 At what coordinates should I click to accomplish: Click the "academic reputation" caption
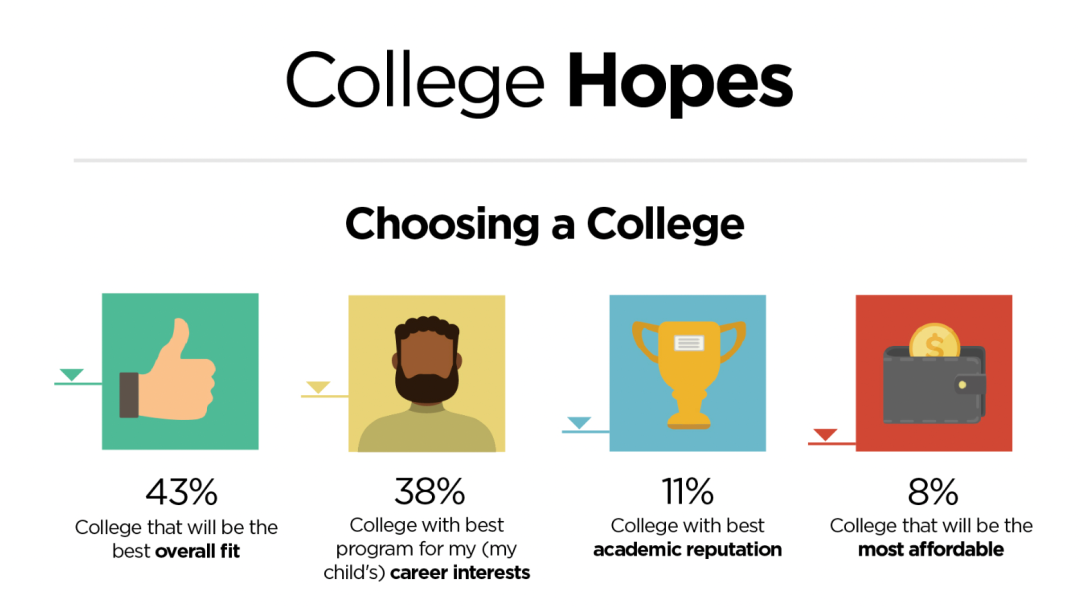tap(687, 549)
